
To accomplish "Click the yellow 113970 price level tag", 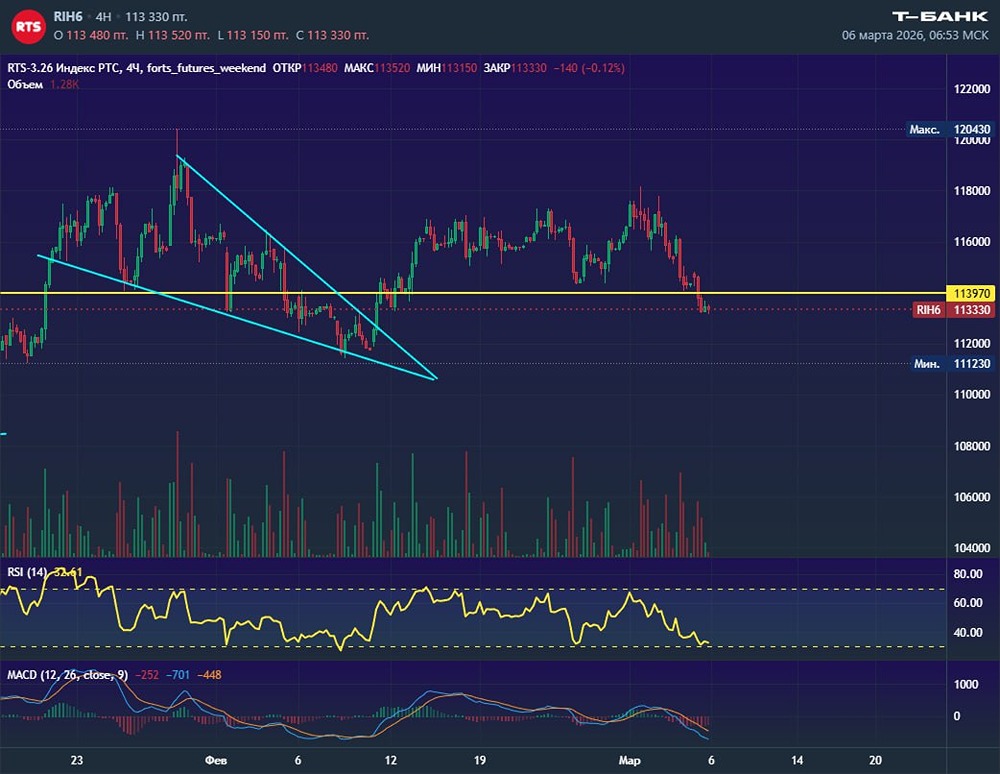I will point(971,293).
